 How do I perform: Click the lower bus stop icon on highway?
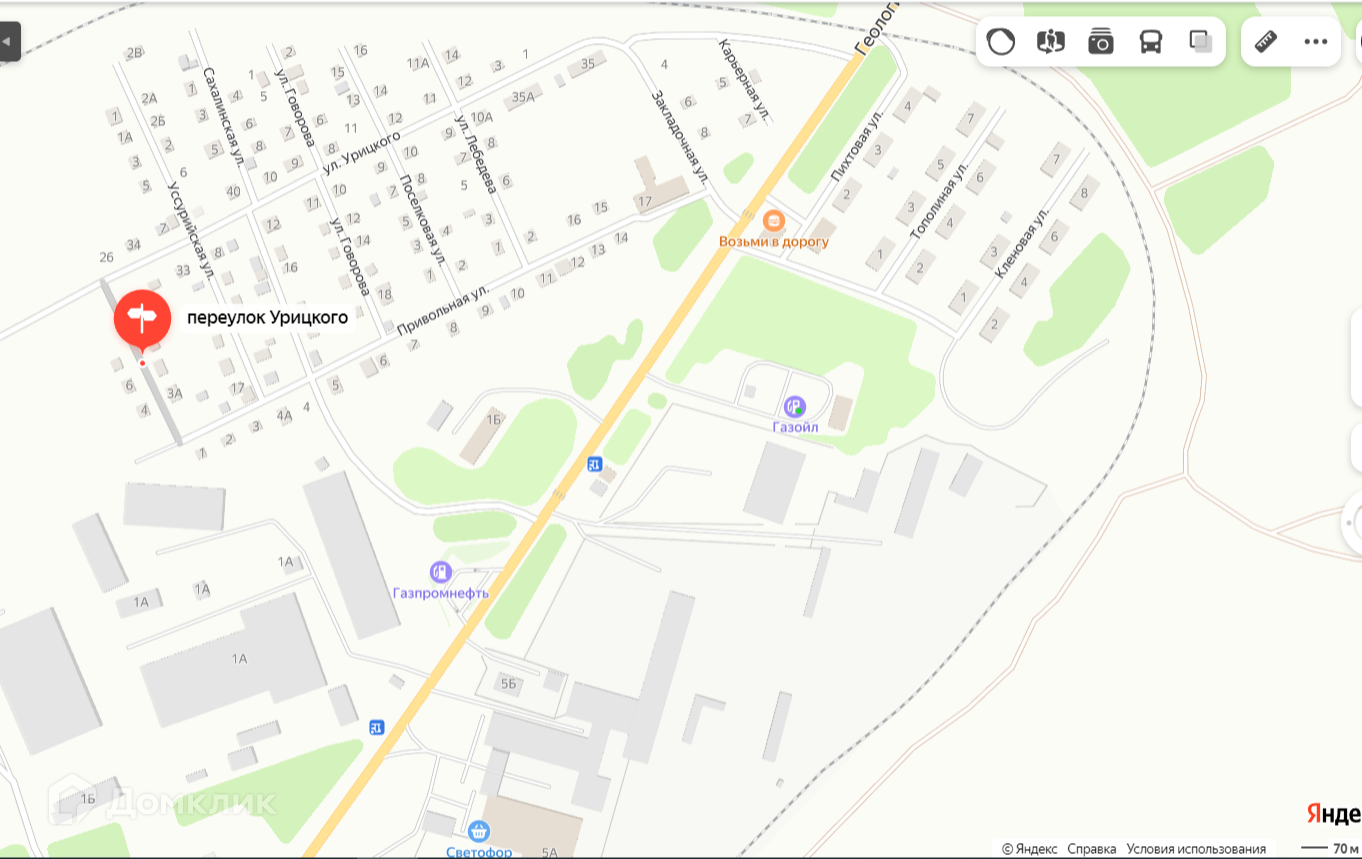click(x=376, y=727)
